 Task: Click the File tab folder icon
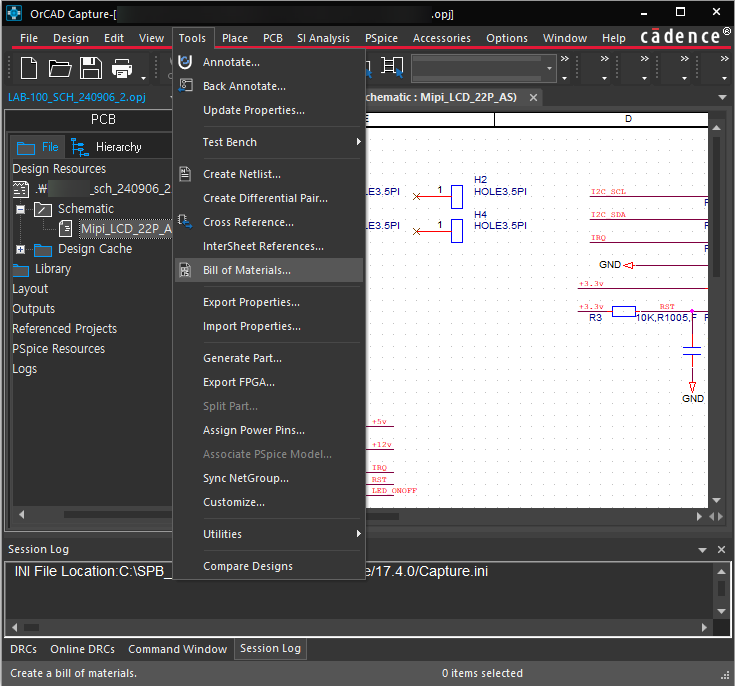click(x=26, y=148)
